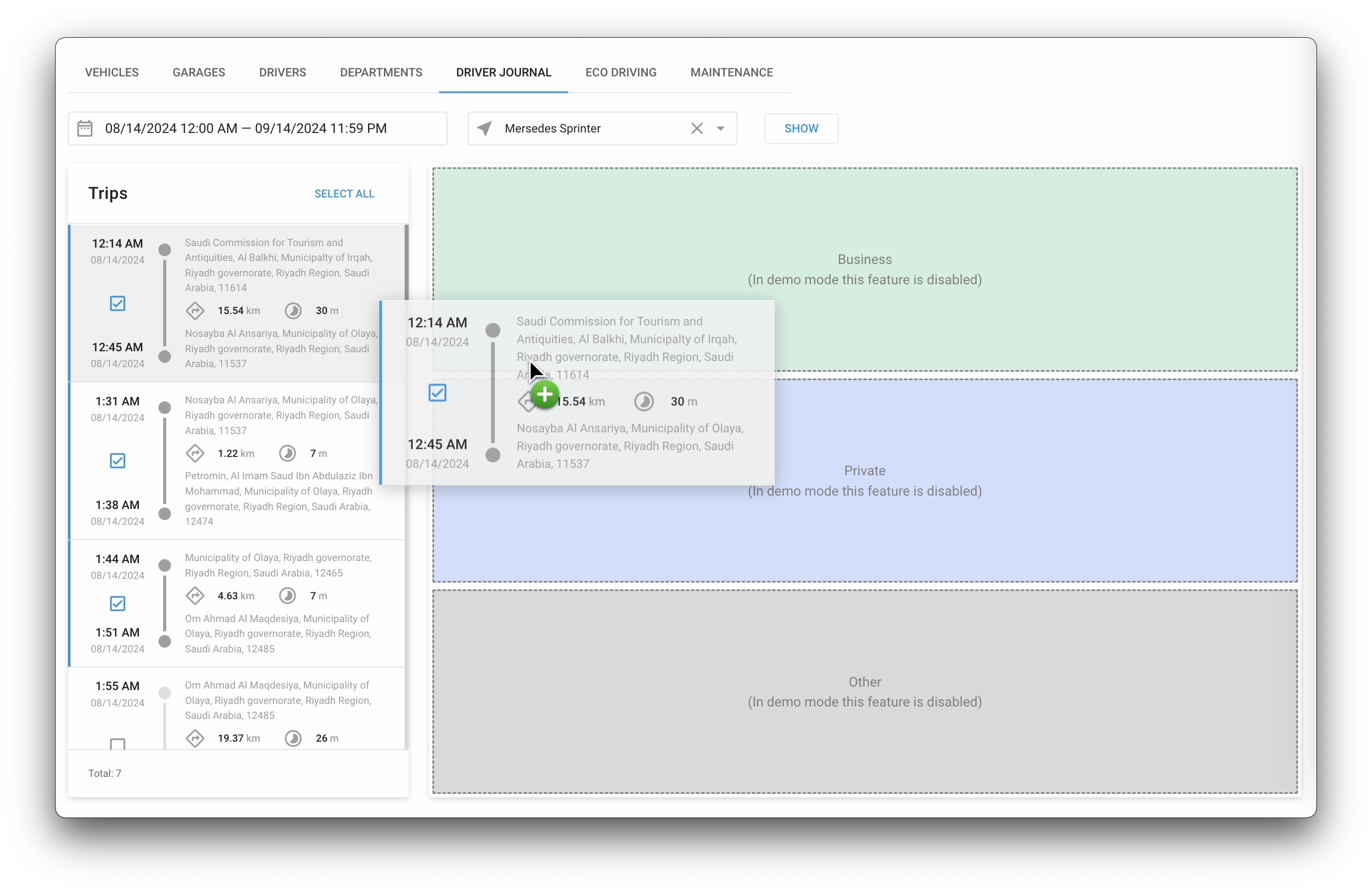
Task: Uncheck the 1:31 AM trip checkbox
Action: click(118, 461)
